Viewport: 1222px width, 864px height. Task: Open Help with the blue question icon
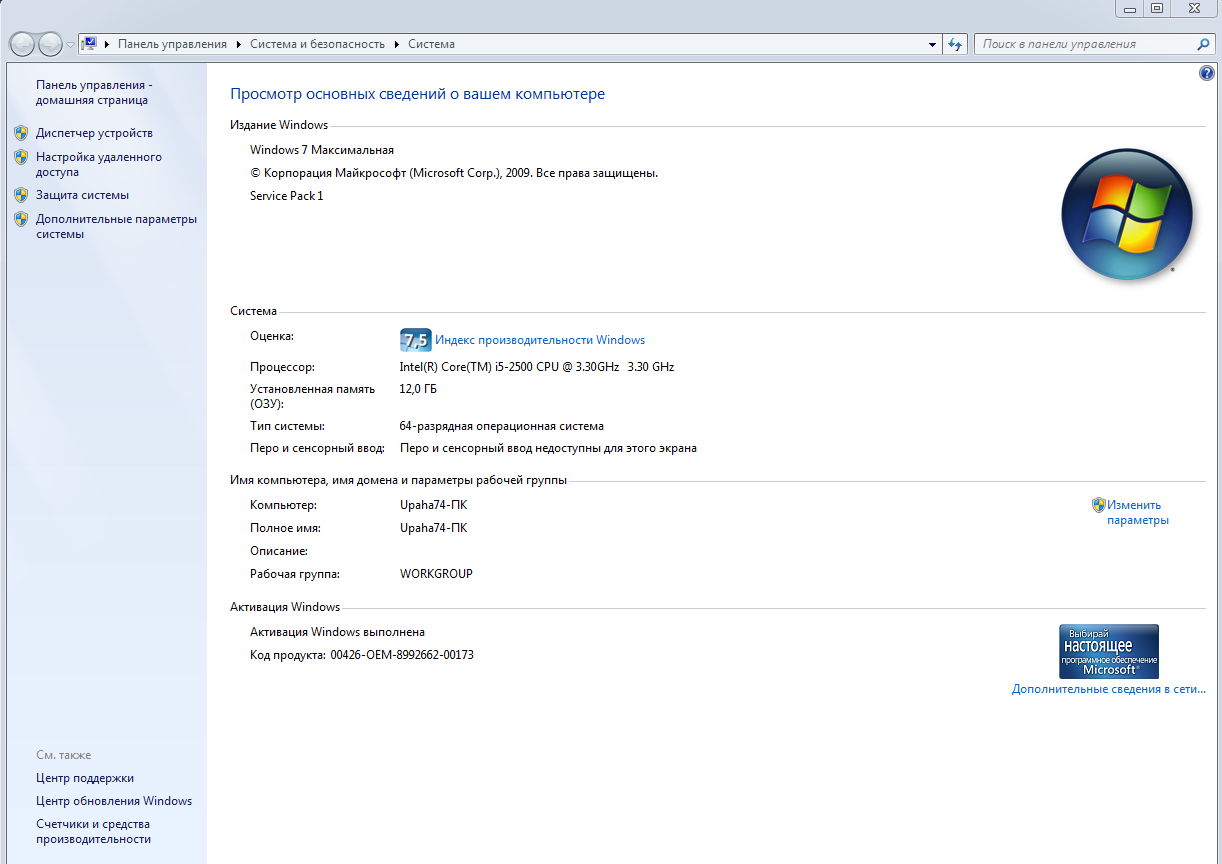[x=1206, y=73]
